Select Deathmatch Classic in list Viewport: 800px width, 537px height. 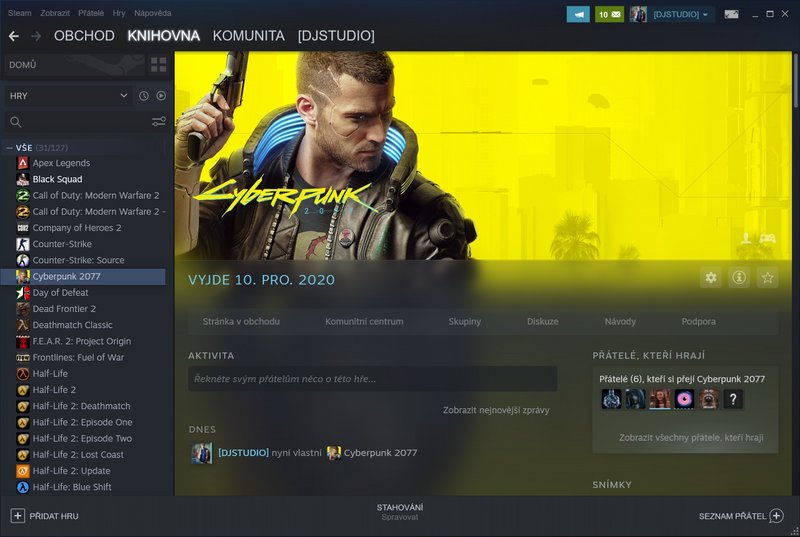[84, 325]
